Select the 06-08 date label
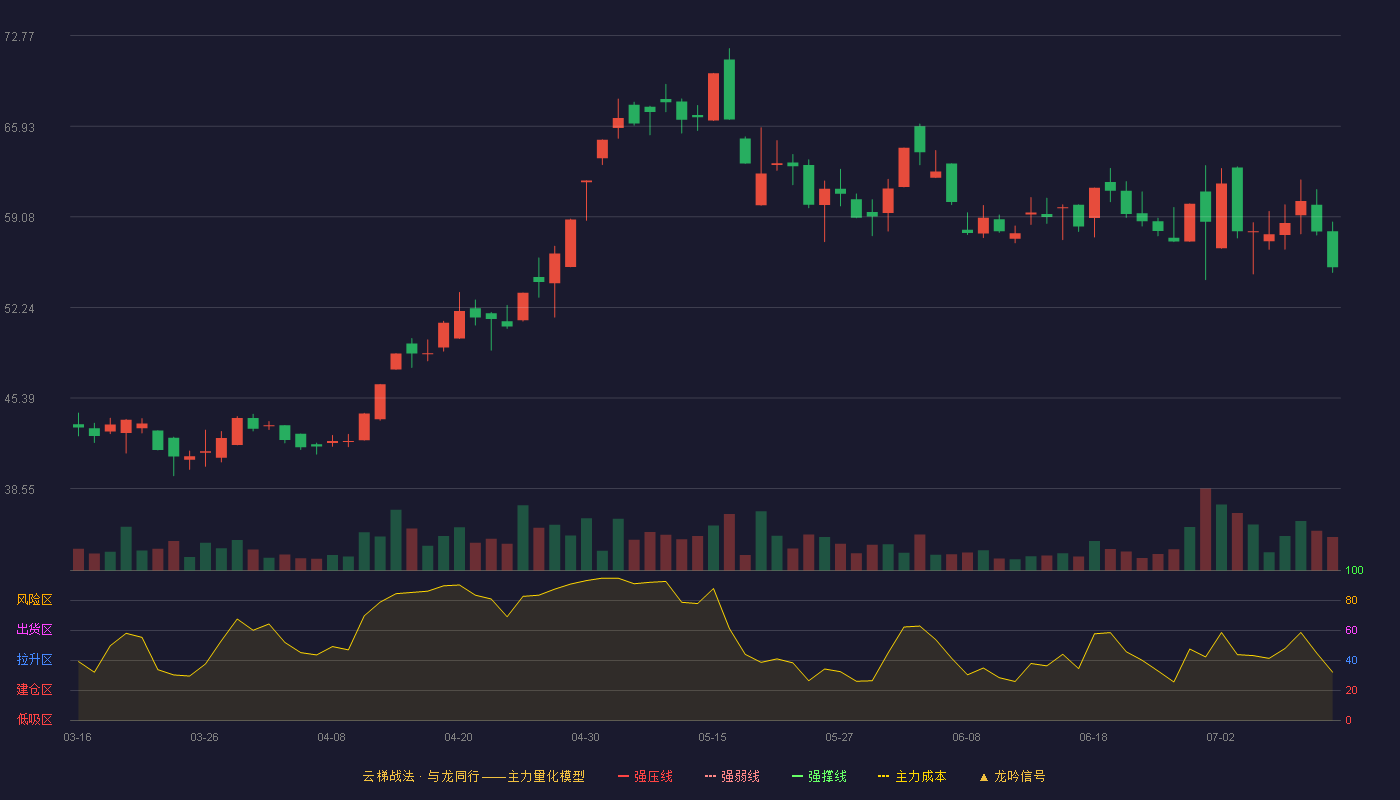The height and width of the screenshot is (800, 1400). [966, 737]
